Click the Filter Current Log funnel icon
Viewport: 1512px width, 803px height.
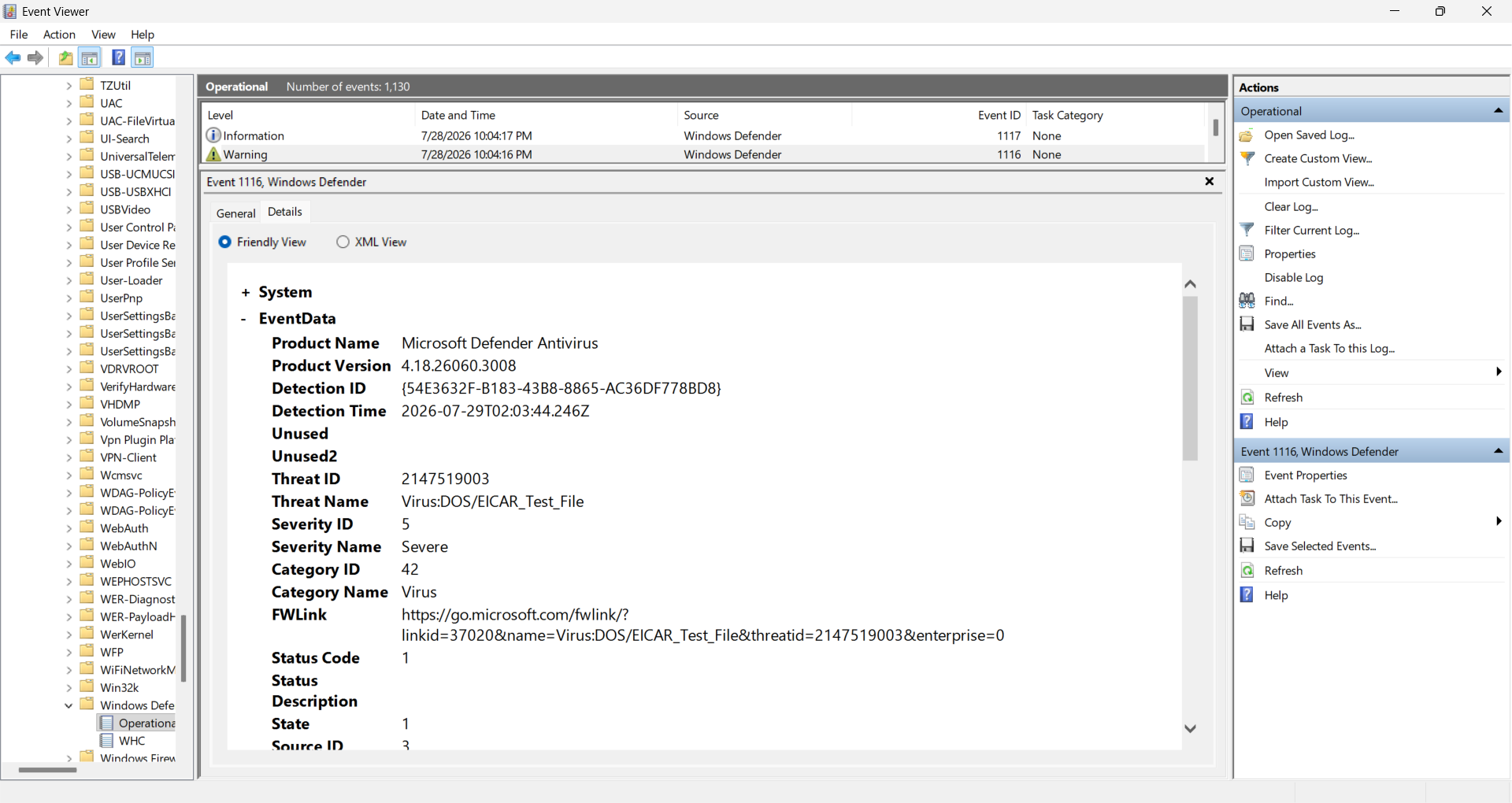tap(1247, 230)
